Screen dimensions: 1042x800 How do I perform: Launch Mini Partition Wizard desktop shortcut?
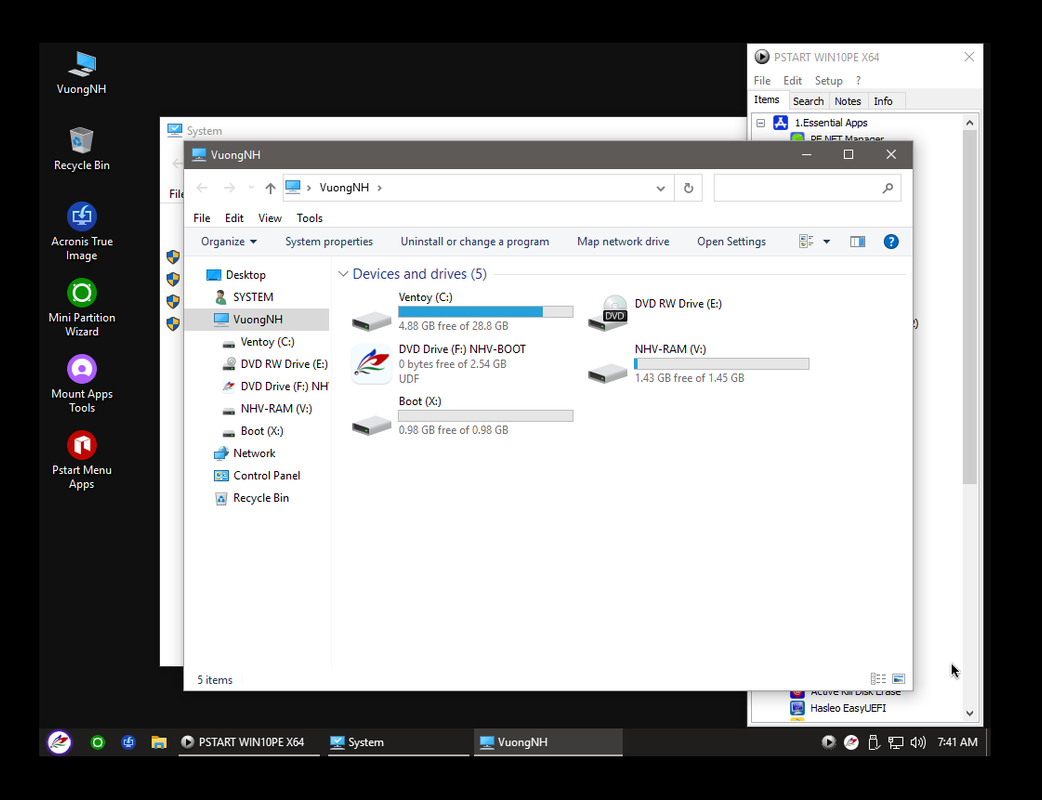coord(82,308)
